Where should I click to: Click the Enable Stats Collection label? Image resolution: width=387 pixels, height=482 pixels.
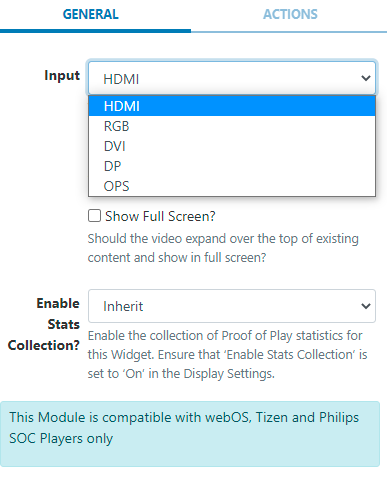(x=44, y=324)
